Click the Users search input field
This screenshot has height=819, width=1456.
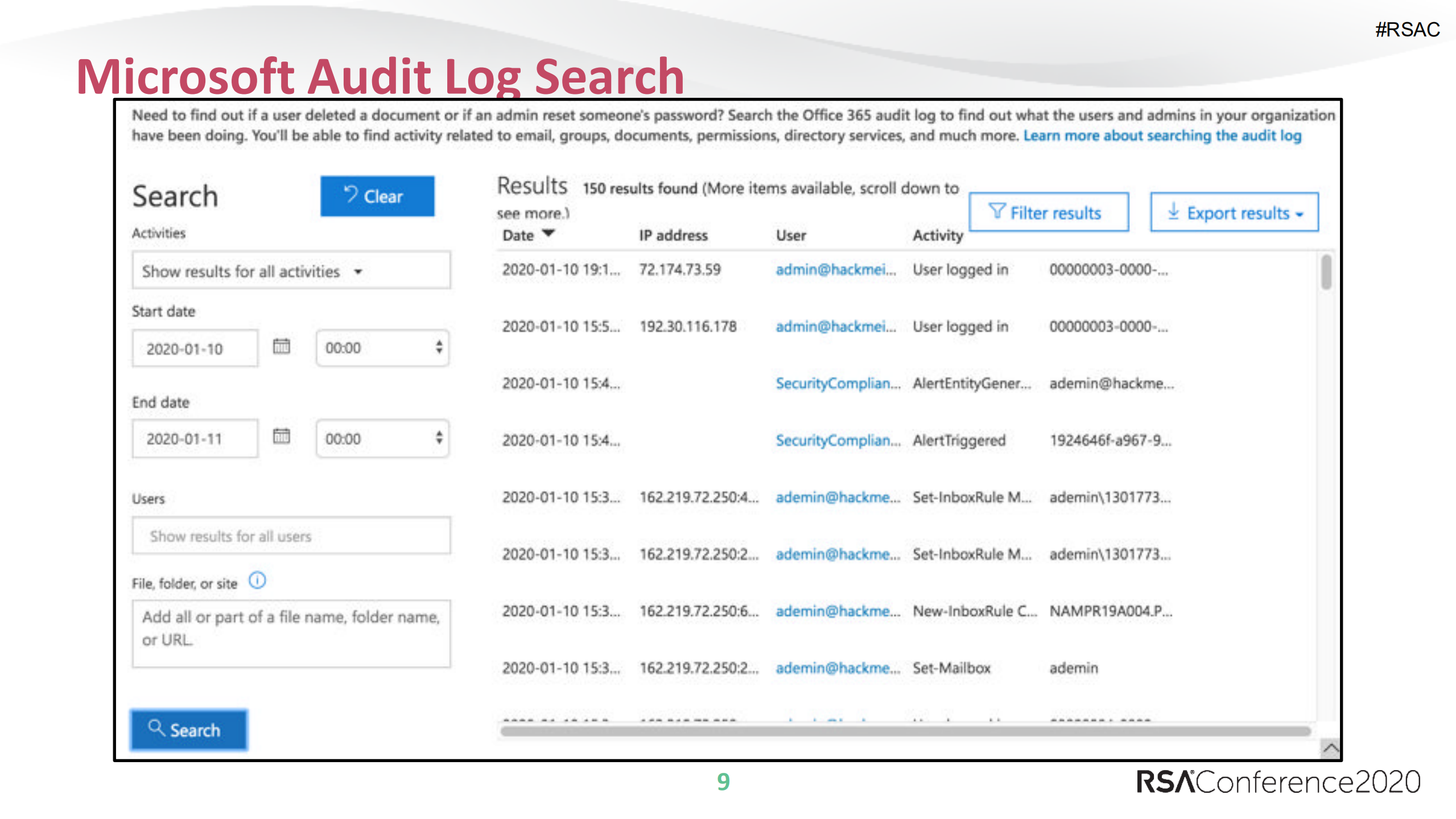coord(291,536)
